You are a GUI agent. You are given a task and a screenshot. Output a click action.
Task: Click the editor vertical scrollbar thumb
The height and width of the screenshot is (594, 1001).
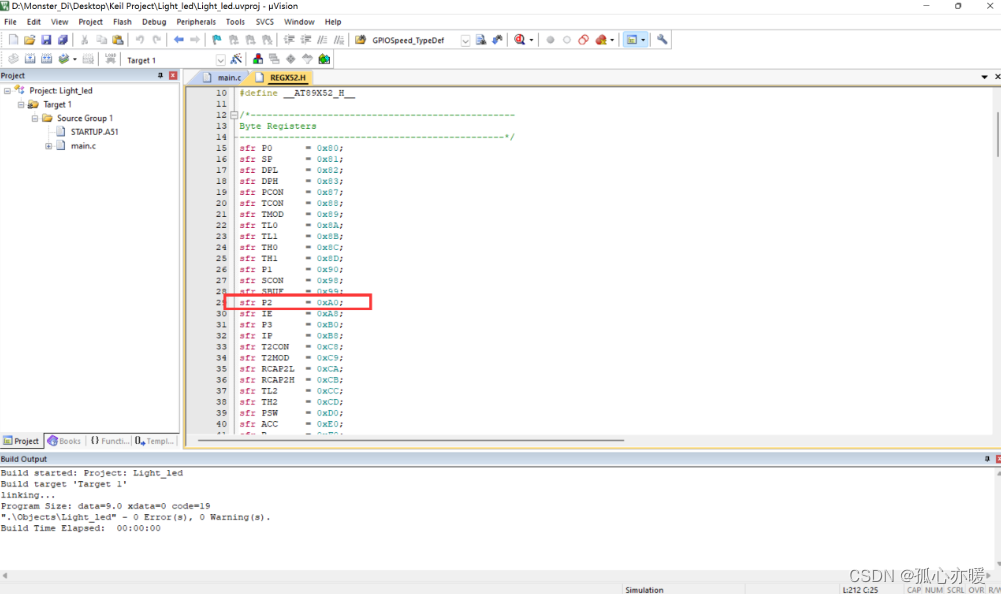click(997, 134)
